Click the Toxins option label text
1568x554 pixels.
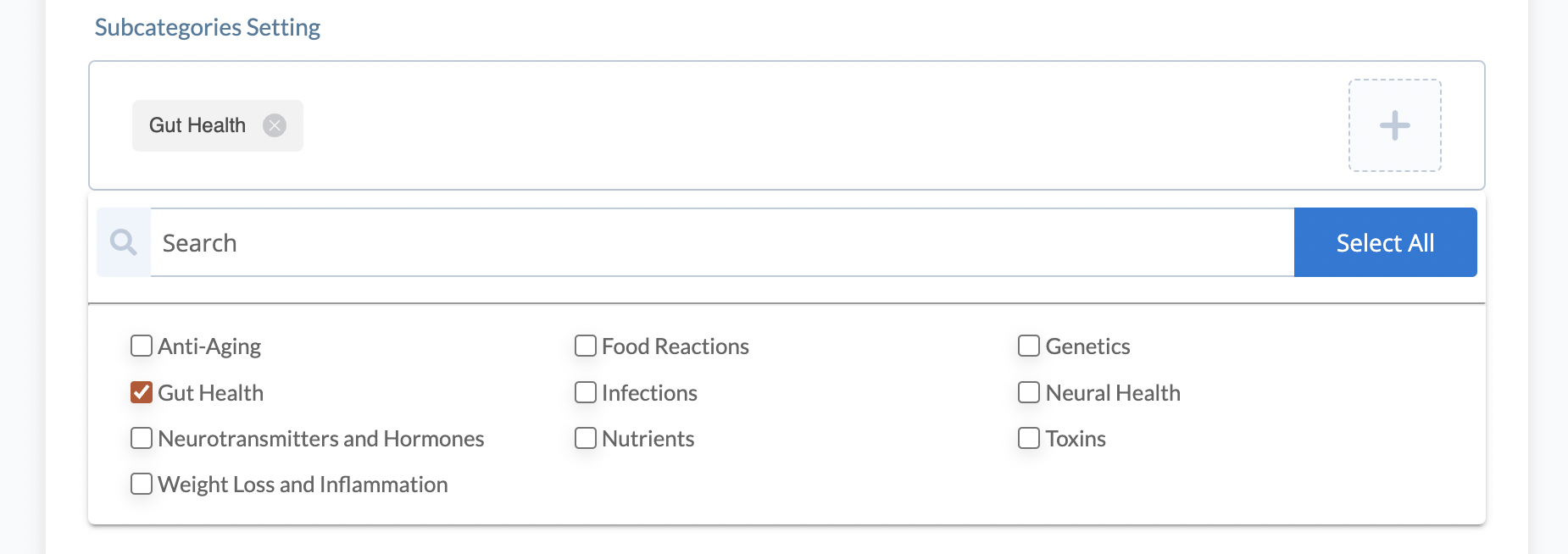coord(1076,439)
